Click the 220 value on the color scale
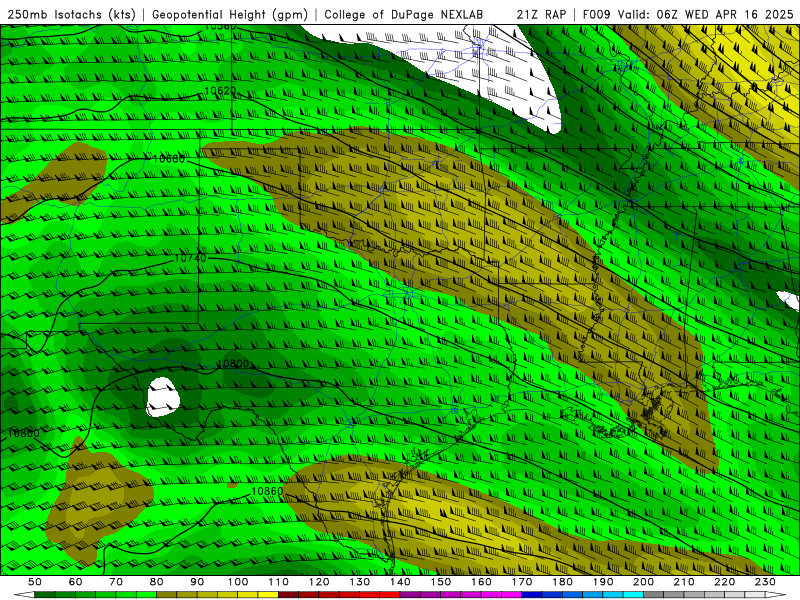 pos(724,582)
